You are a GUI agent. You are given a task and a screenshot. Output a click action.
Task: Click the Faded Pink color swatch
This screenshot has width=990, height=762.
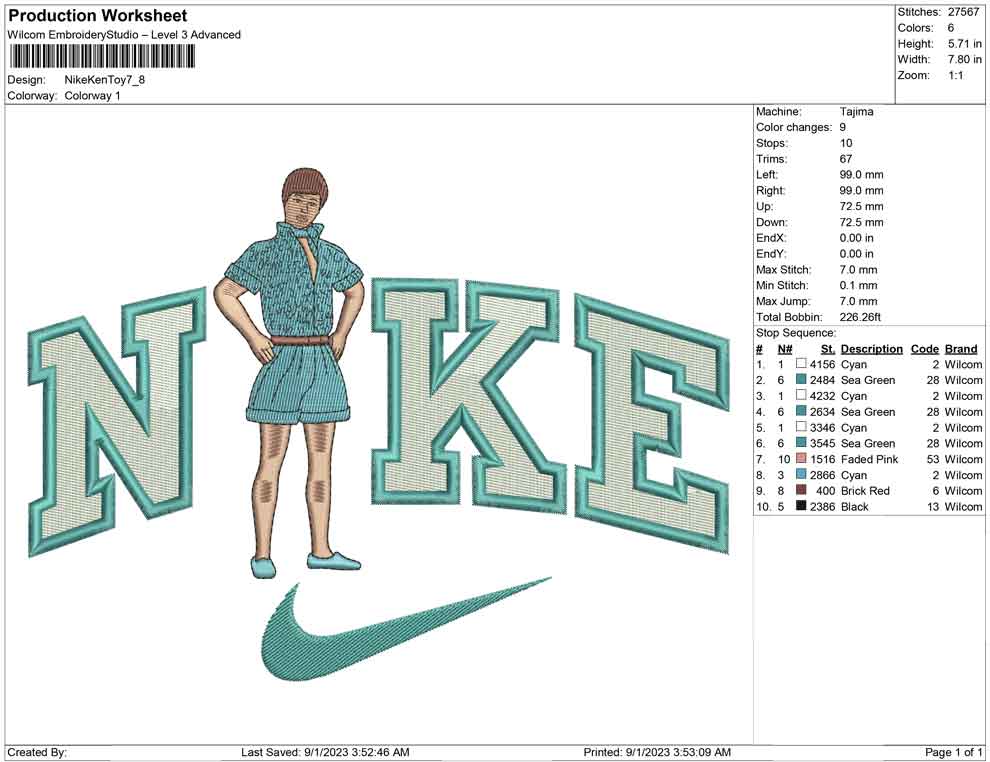(801, 458)
